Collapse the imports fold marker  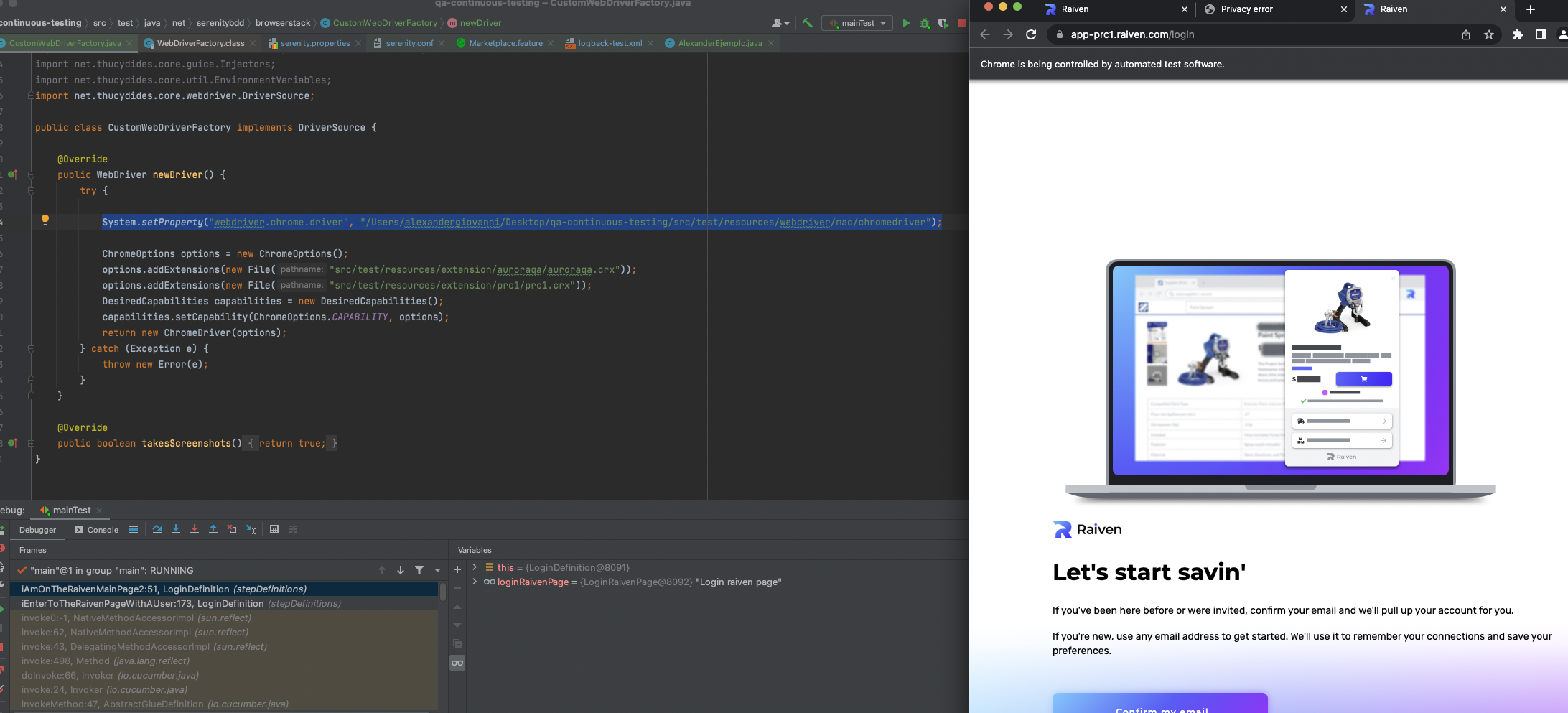[31, 95]
